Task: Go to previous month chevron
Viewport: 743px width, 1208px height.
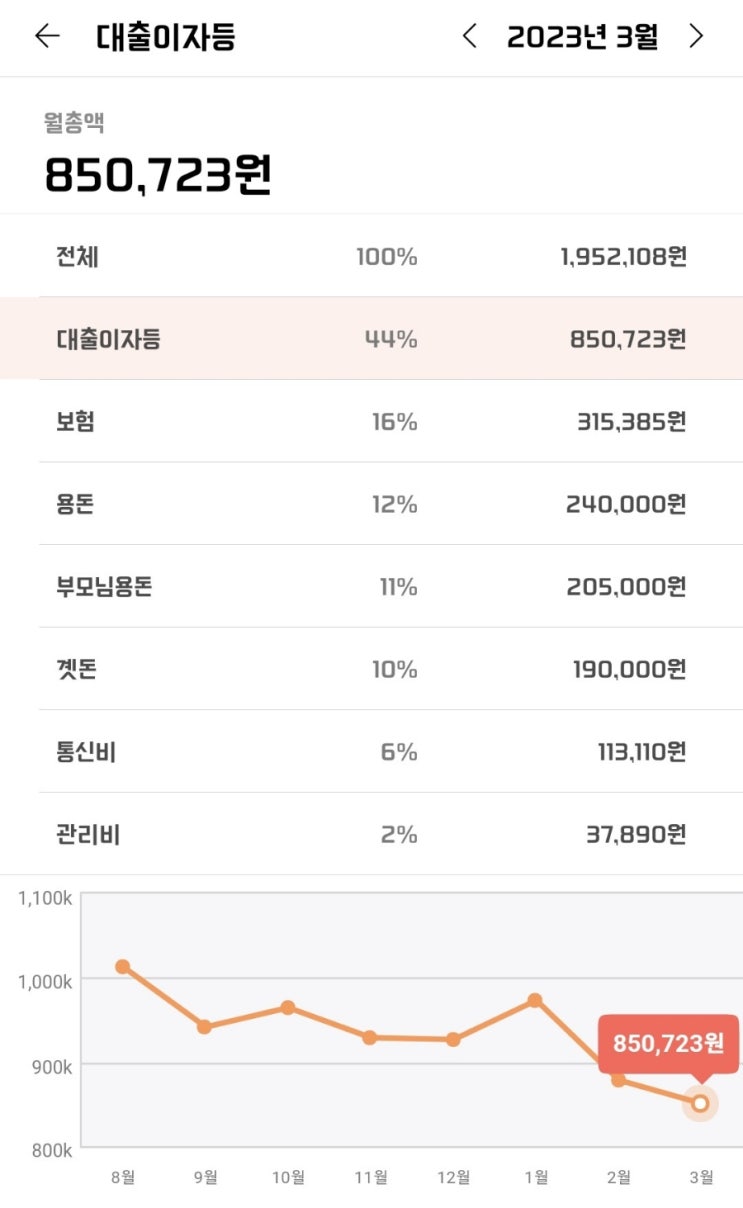Action: click(x=469, y=37)
